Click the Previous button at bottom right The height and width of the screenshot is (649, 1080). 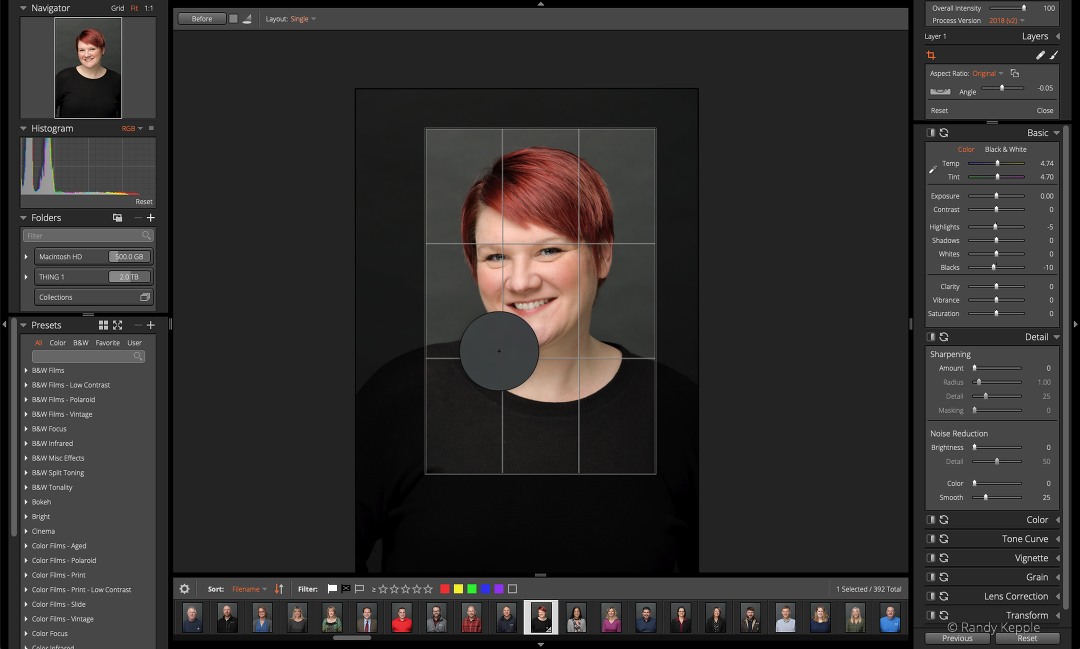click(x=957, y=637)
